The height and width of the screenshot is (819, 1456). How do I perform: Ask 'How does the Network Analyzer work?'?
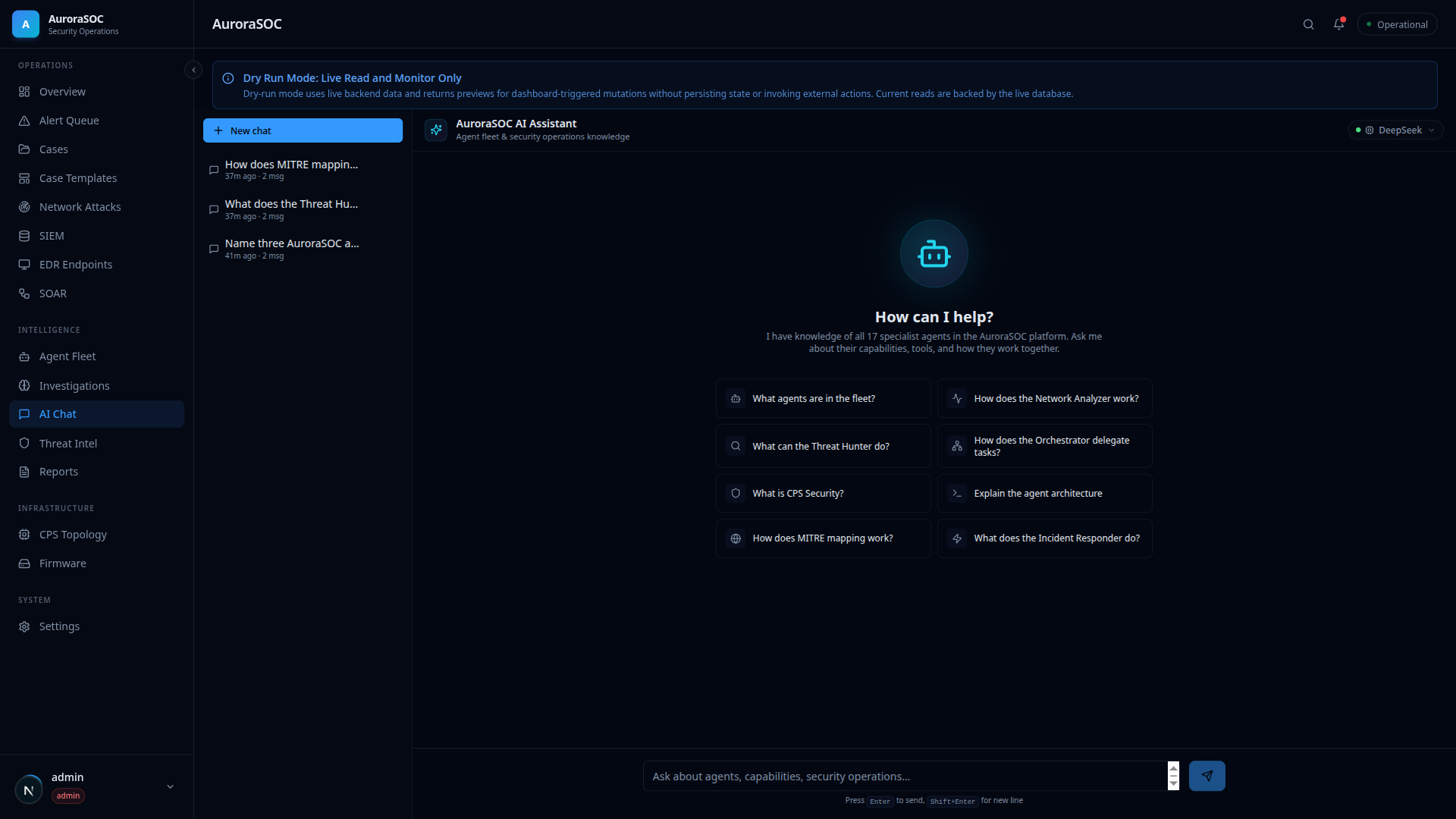[x=1044, y=398]
